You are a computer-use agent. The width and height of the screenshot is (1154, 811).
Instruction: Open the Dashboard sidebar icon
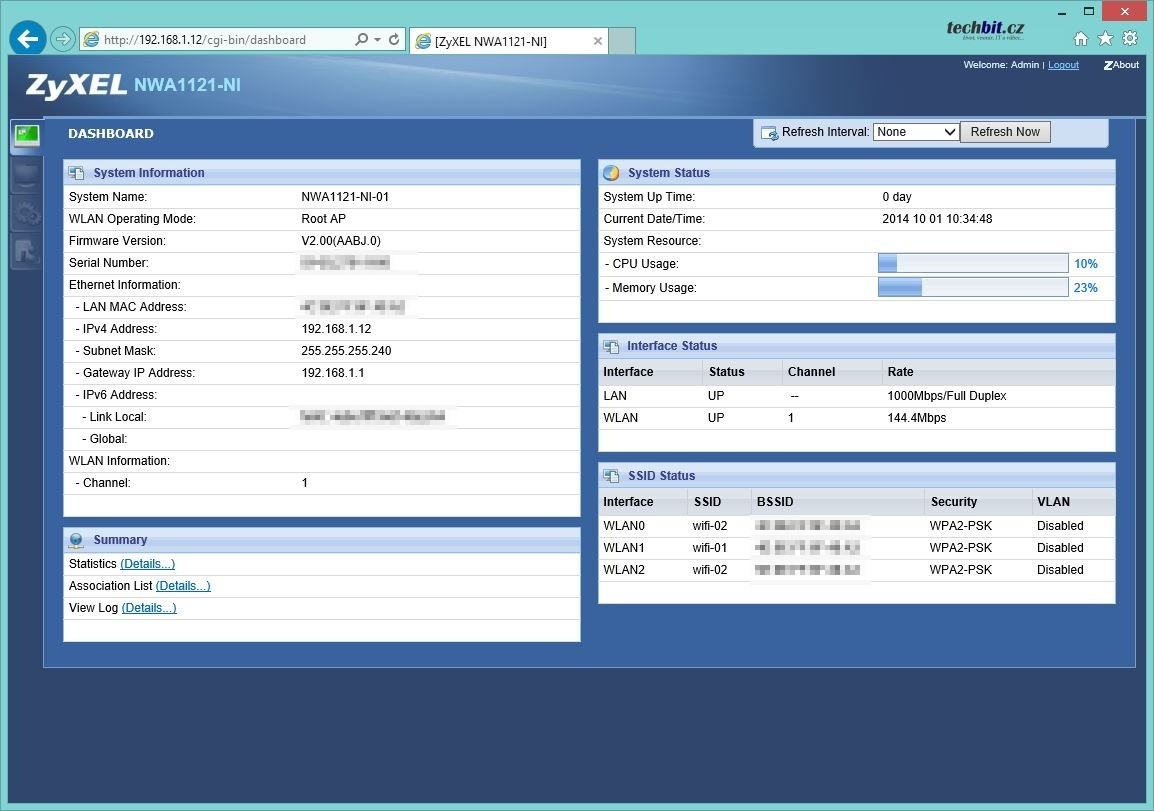tap(26, 136)
